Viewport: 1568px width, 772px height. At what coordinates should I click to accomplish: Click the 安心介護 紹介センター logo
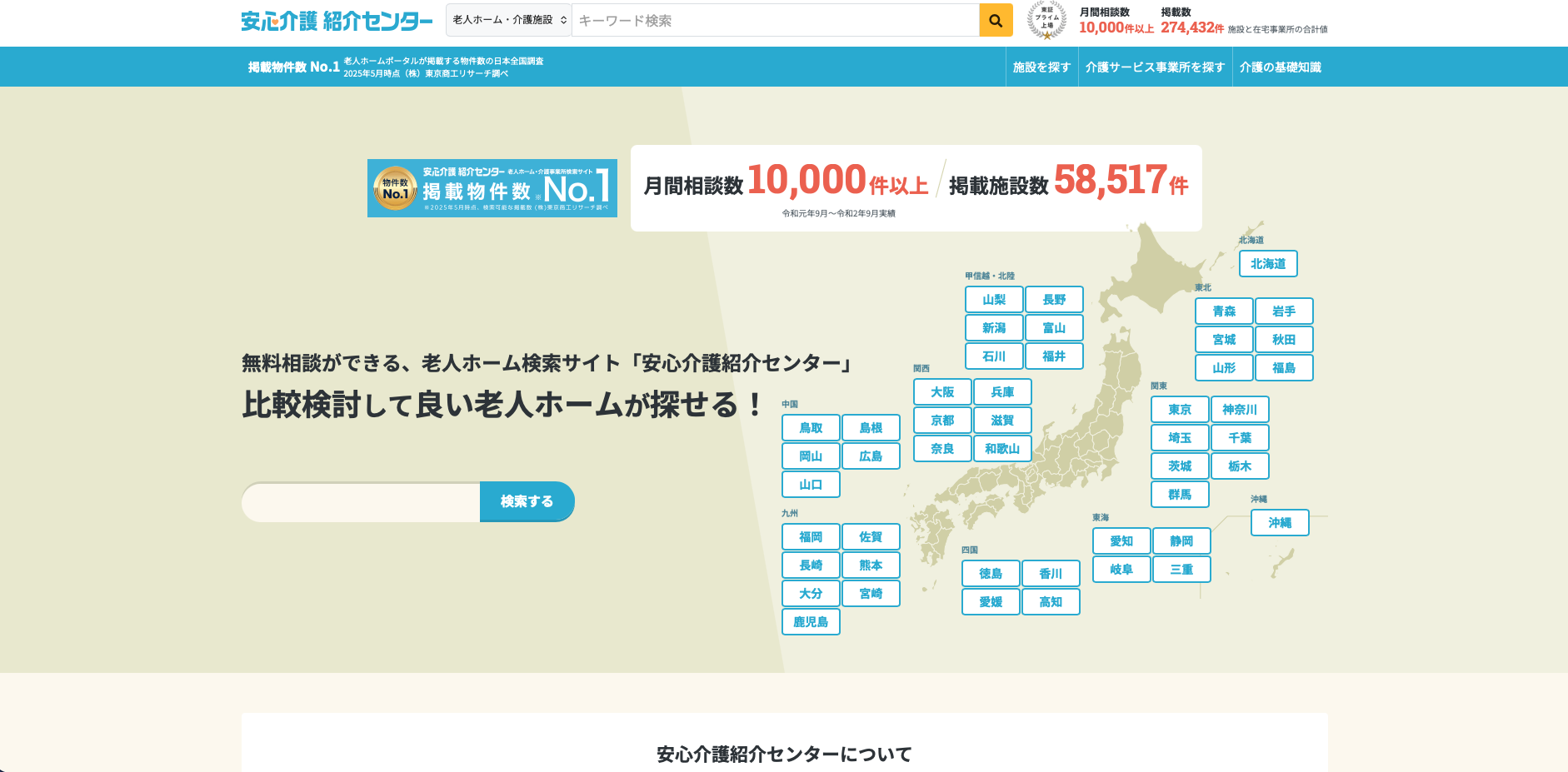coord(337,21)
